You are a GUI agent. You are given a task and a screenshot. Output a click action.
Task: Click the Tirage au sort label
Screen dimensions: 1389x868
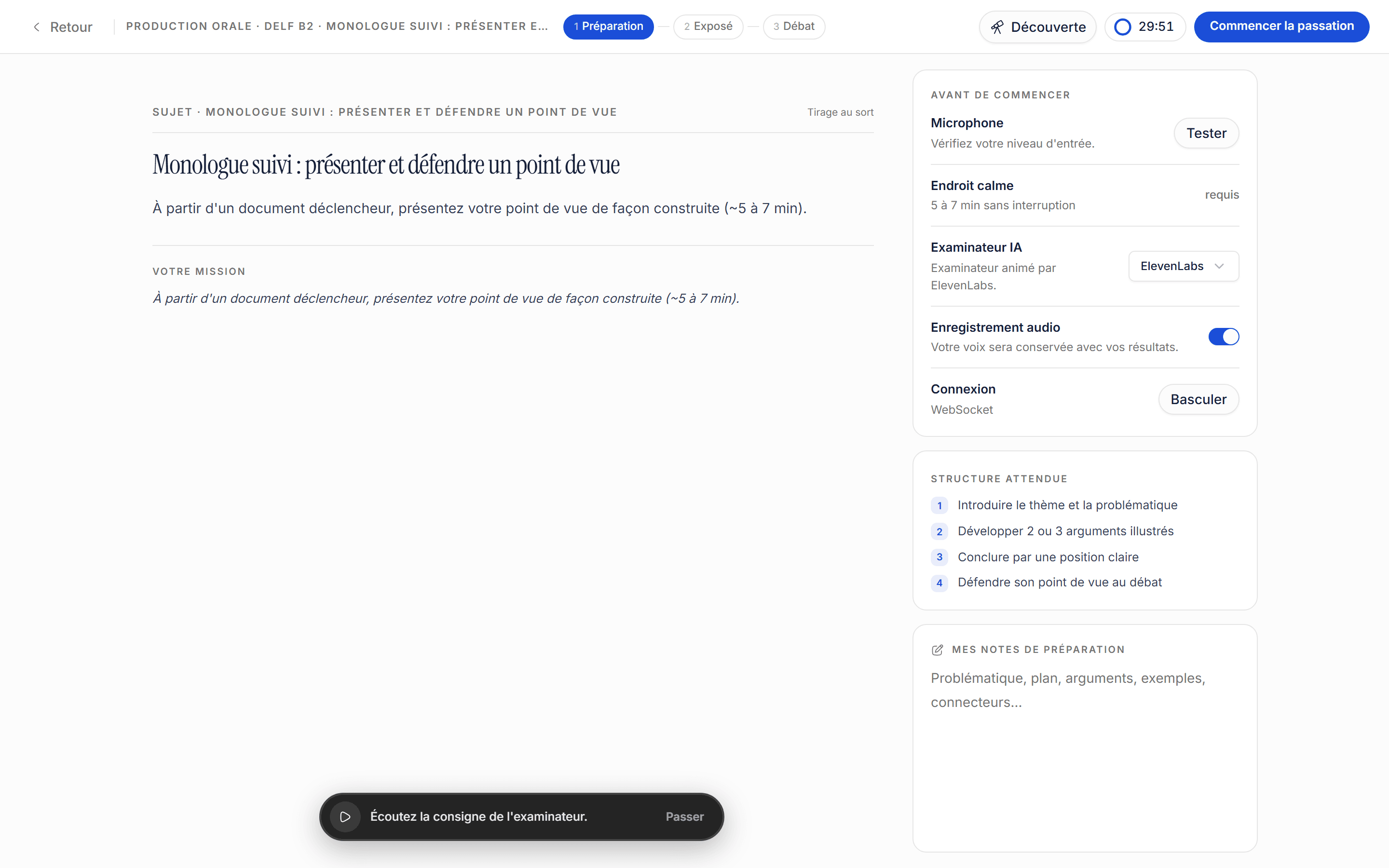[x=840, y=112]
